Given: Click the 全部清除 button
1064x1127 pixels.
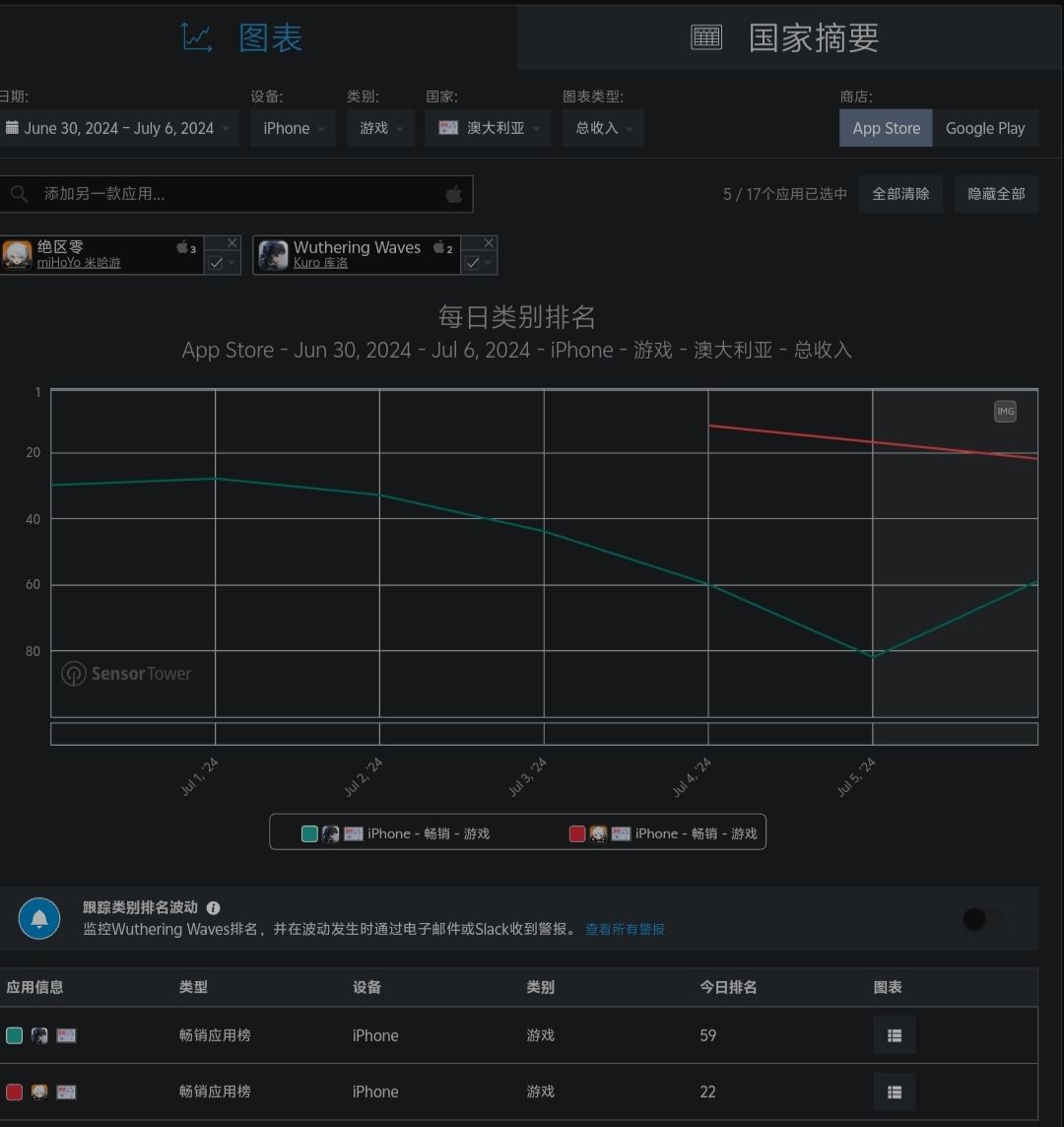Looking at the screenshot, I should pos(900,194).
